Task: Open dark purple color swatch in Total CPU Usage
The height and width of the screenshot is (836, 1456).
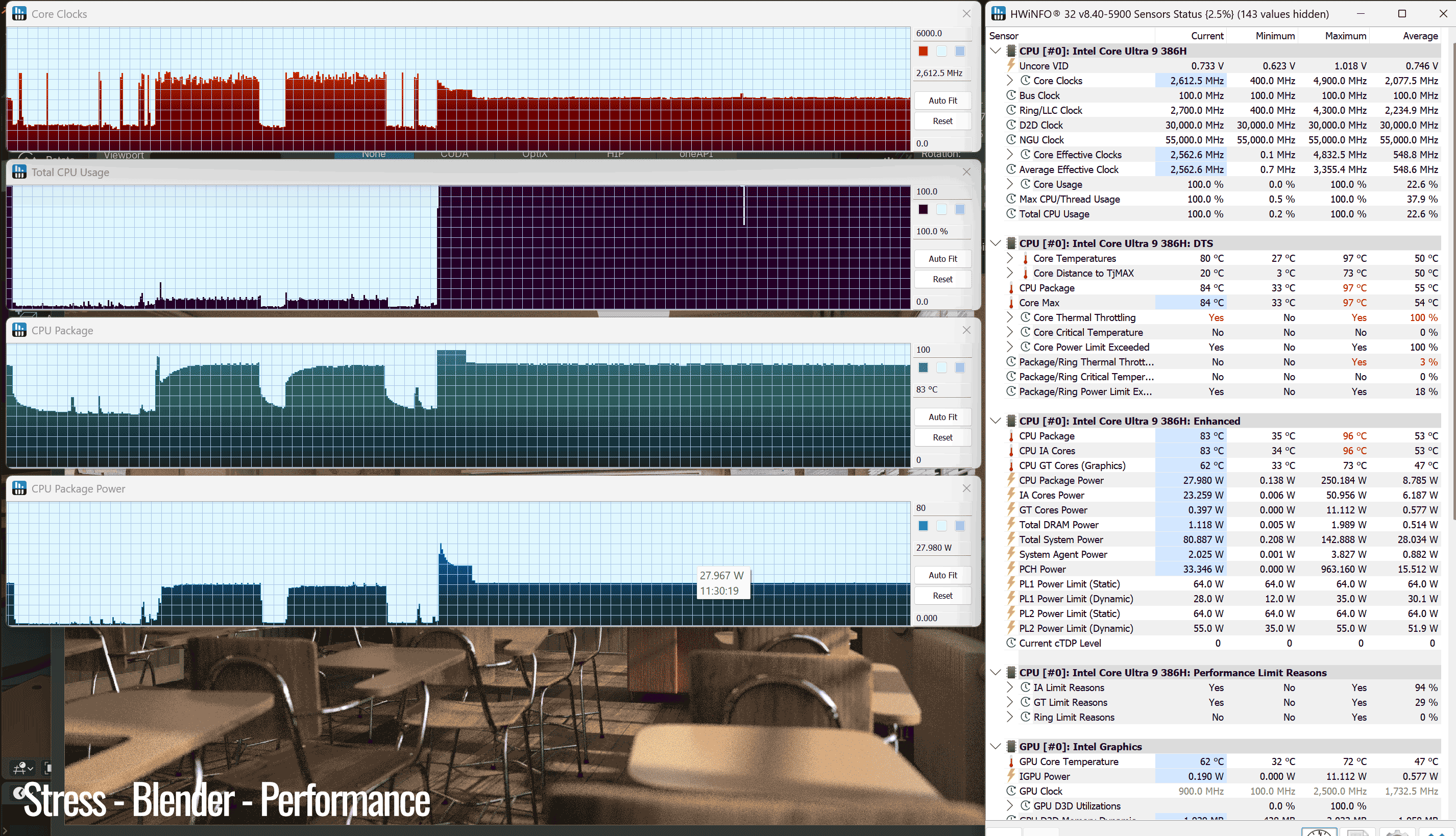Action: pos(923,209)
